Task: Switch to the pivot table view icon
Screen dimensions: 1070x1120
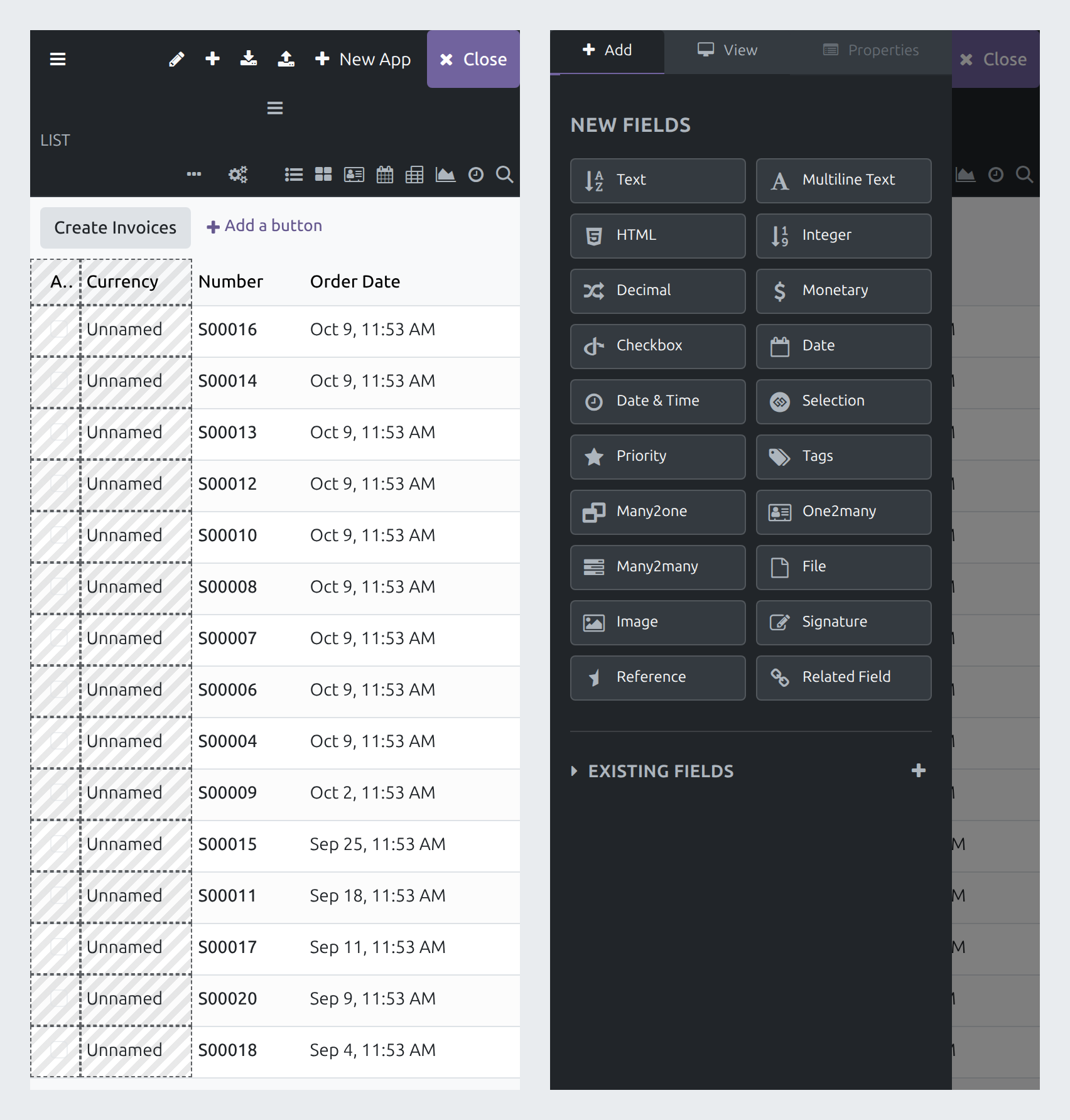Action: pyautogui.click(x=414, y=174)
